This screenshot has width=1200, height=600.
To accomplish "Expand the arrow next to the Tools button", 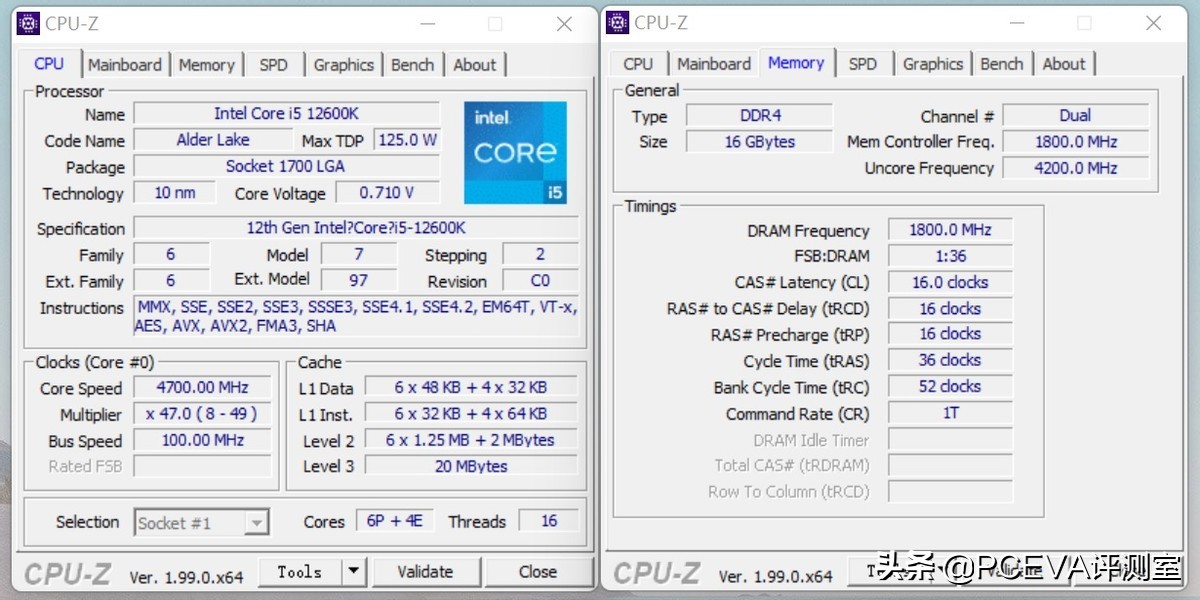I will coord(355,571).
